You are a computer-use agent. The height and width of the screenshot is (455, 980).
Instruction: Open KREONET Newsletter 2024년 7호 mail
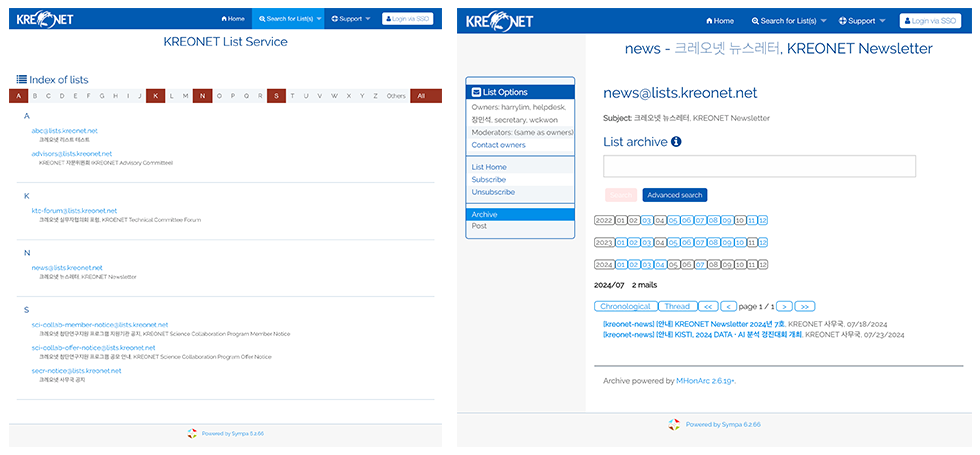[x=694, y=324]
